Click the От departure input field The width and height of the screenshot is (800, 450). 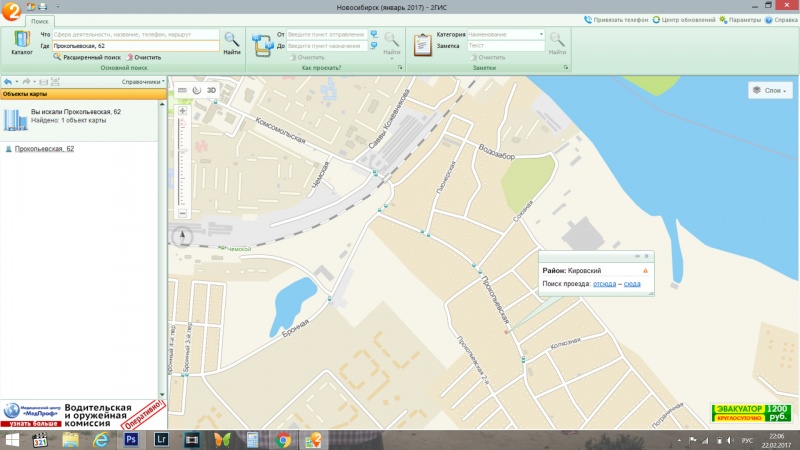tap(327, 34)
